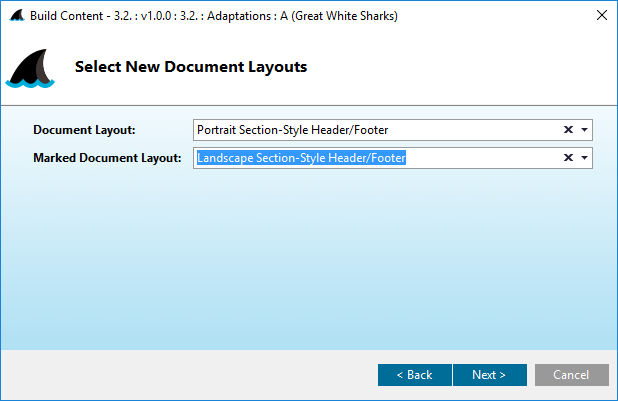Image resolution: width=618 pixels, height=401 pixels.
Task: Proceed with the Next button
Action: 489,375
